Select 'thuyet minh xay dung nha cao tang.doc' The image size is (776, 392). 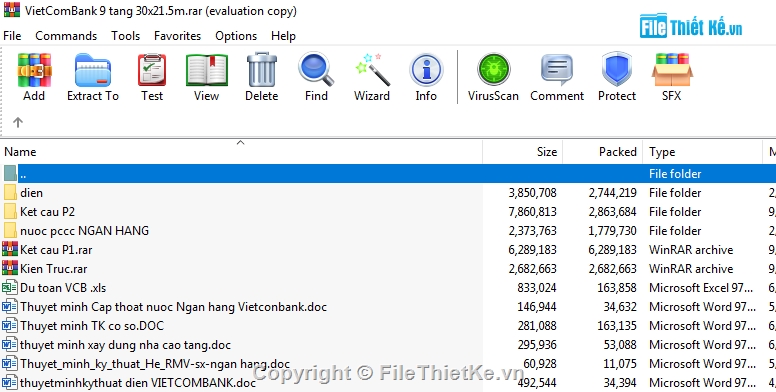(x=125, y=345)
